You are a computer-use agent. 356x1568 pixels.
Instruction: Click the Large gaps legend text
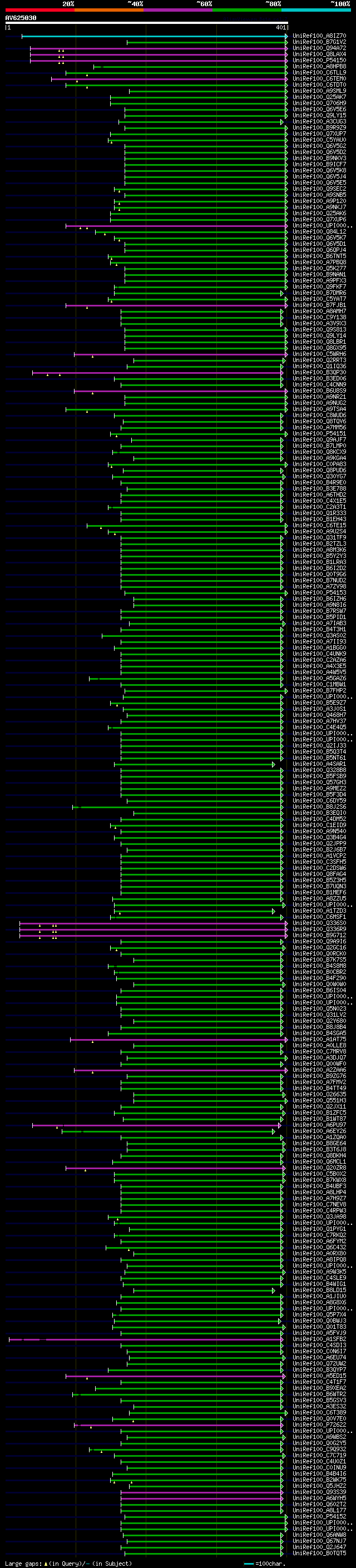click(23, 1563)
